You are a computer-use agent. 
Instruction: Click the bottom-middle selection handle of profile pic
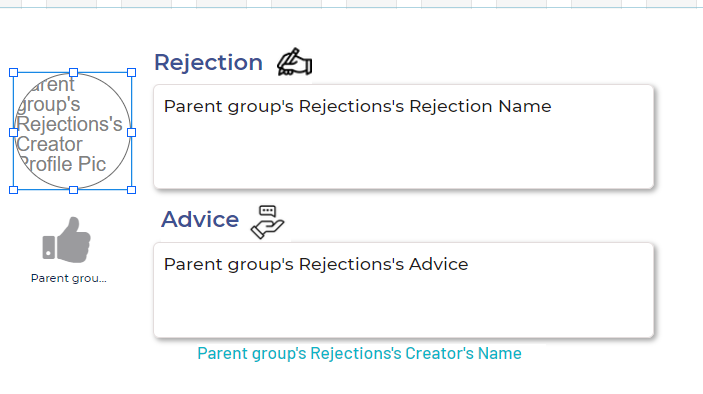74,190
